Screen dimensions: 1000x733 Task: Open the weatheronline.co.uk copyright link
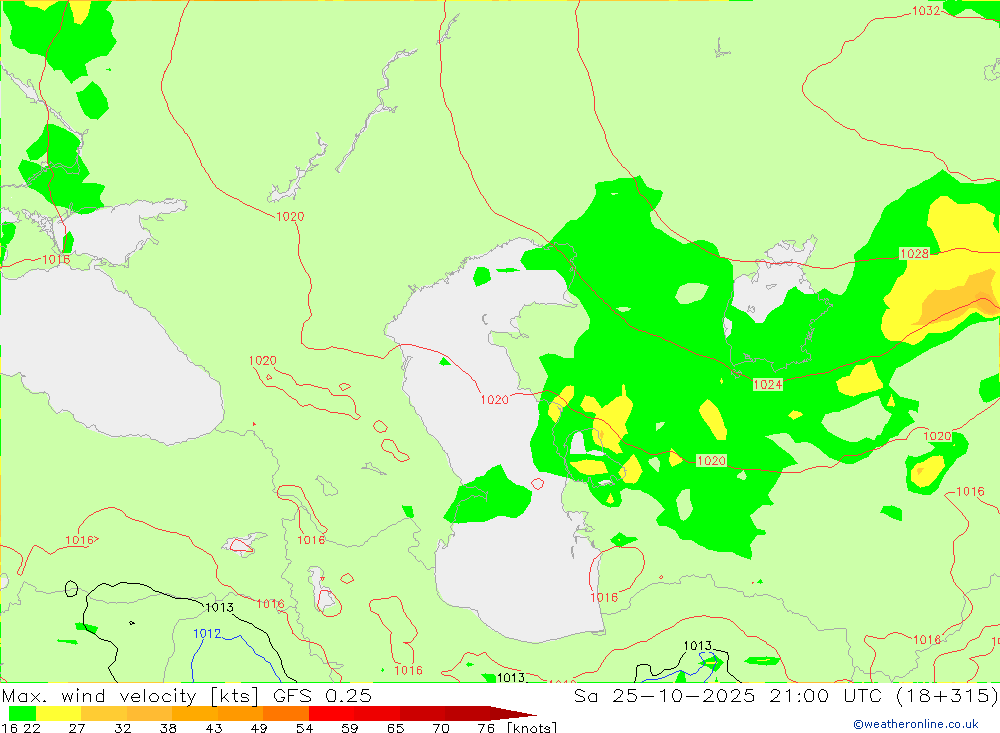tap(916, 724)
